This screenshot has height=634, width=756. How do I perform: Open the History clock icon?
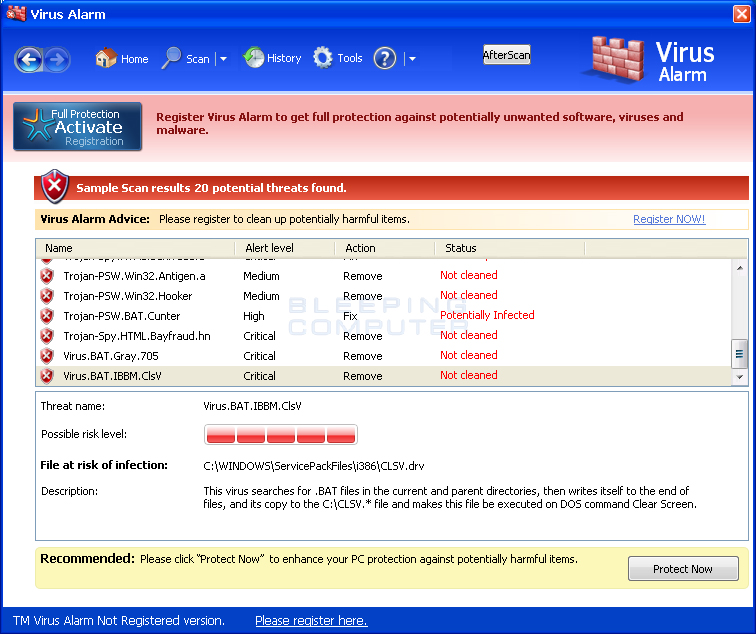253,57
